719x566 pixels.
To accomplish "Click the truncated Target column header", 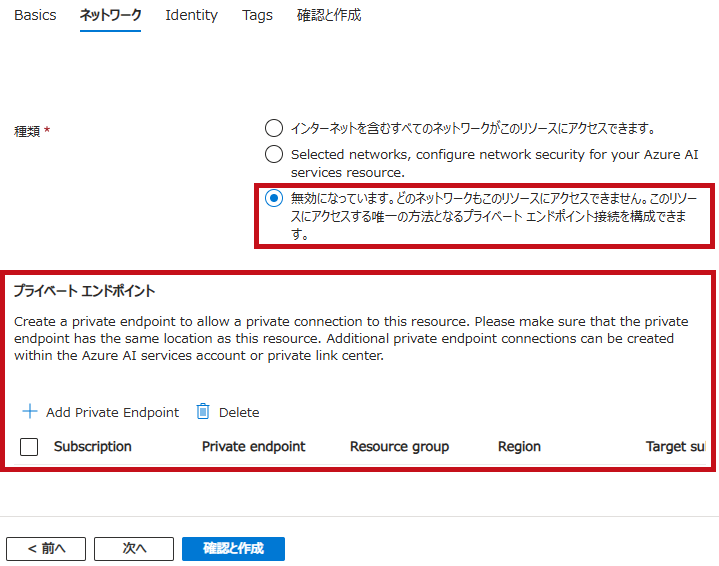I will tap(675, 447).
